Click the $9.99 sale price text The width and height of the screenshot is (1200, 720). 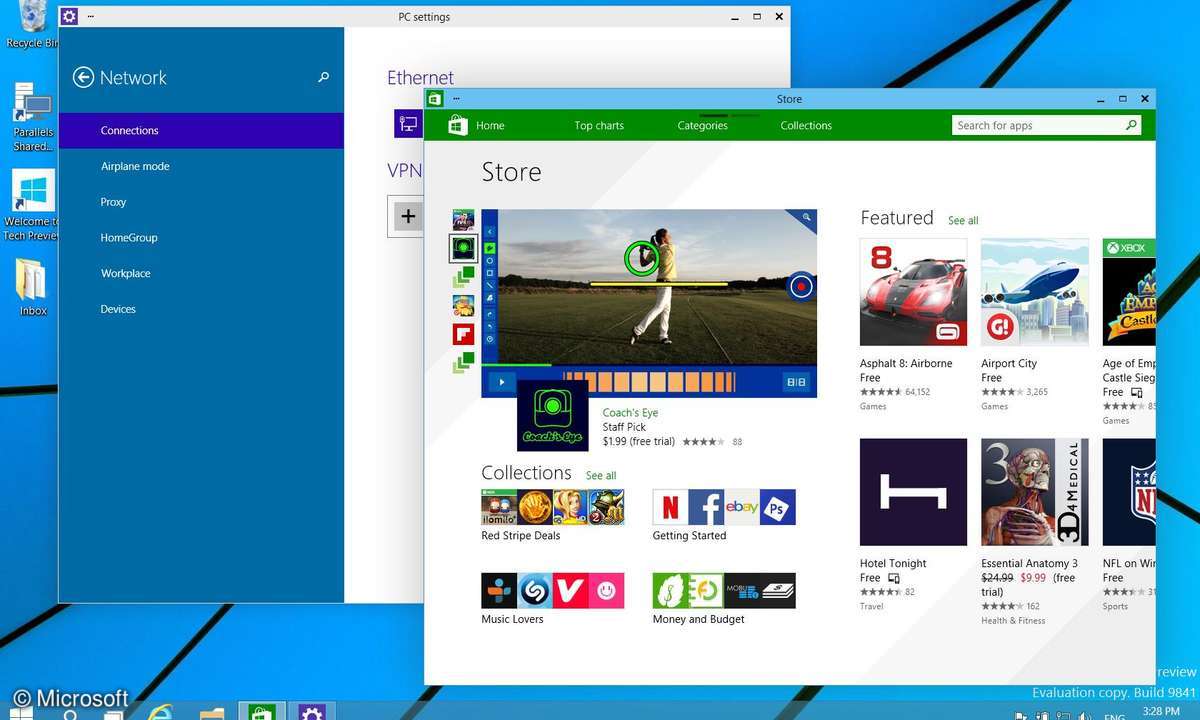(1033, 577)
